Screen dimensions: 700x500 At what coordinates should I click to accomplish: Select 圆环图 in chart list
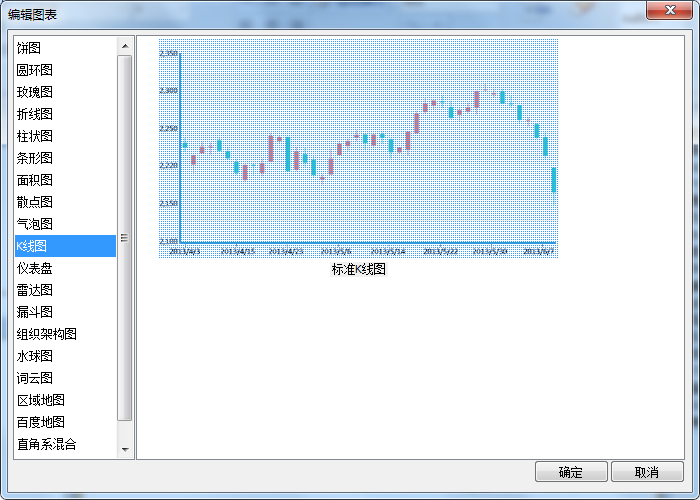click(x=35, y=70)
